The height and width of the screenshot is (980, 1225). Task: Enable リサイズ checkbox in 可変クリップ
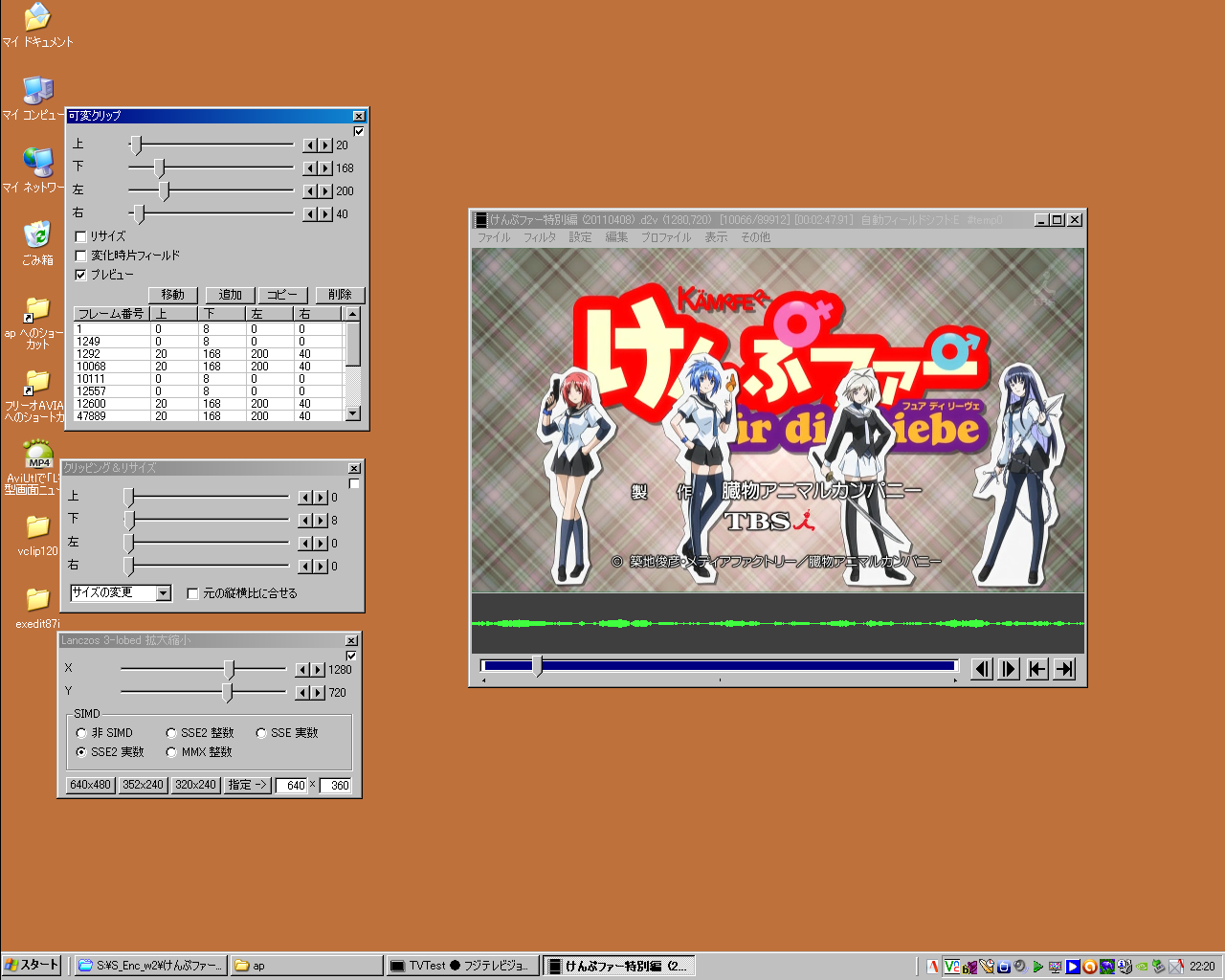[x=80, y=236]
